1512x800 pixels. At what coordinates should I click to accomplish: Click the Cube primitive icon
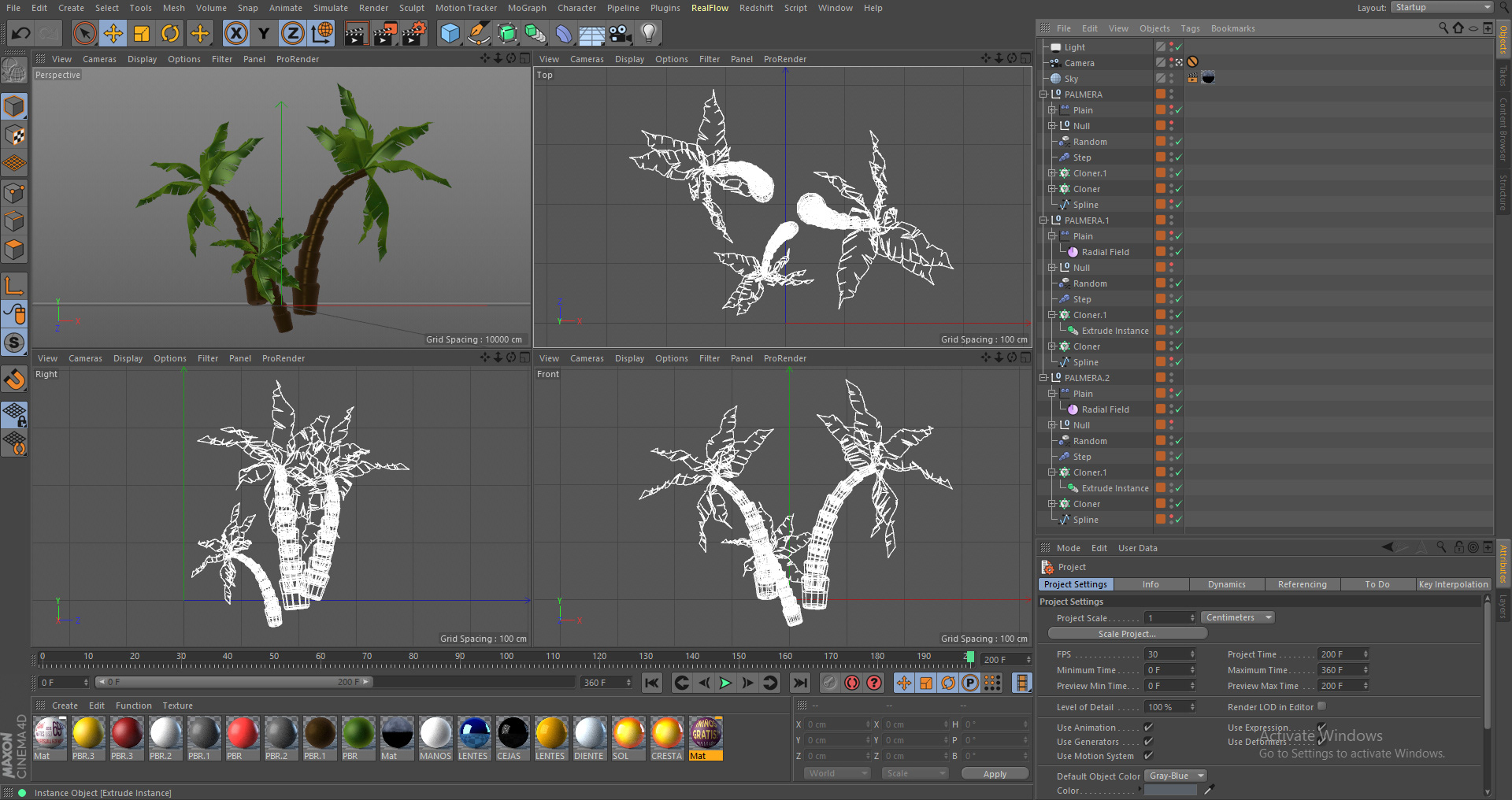coord(450,33)
